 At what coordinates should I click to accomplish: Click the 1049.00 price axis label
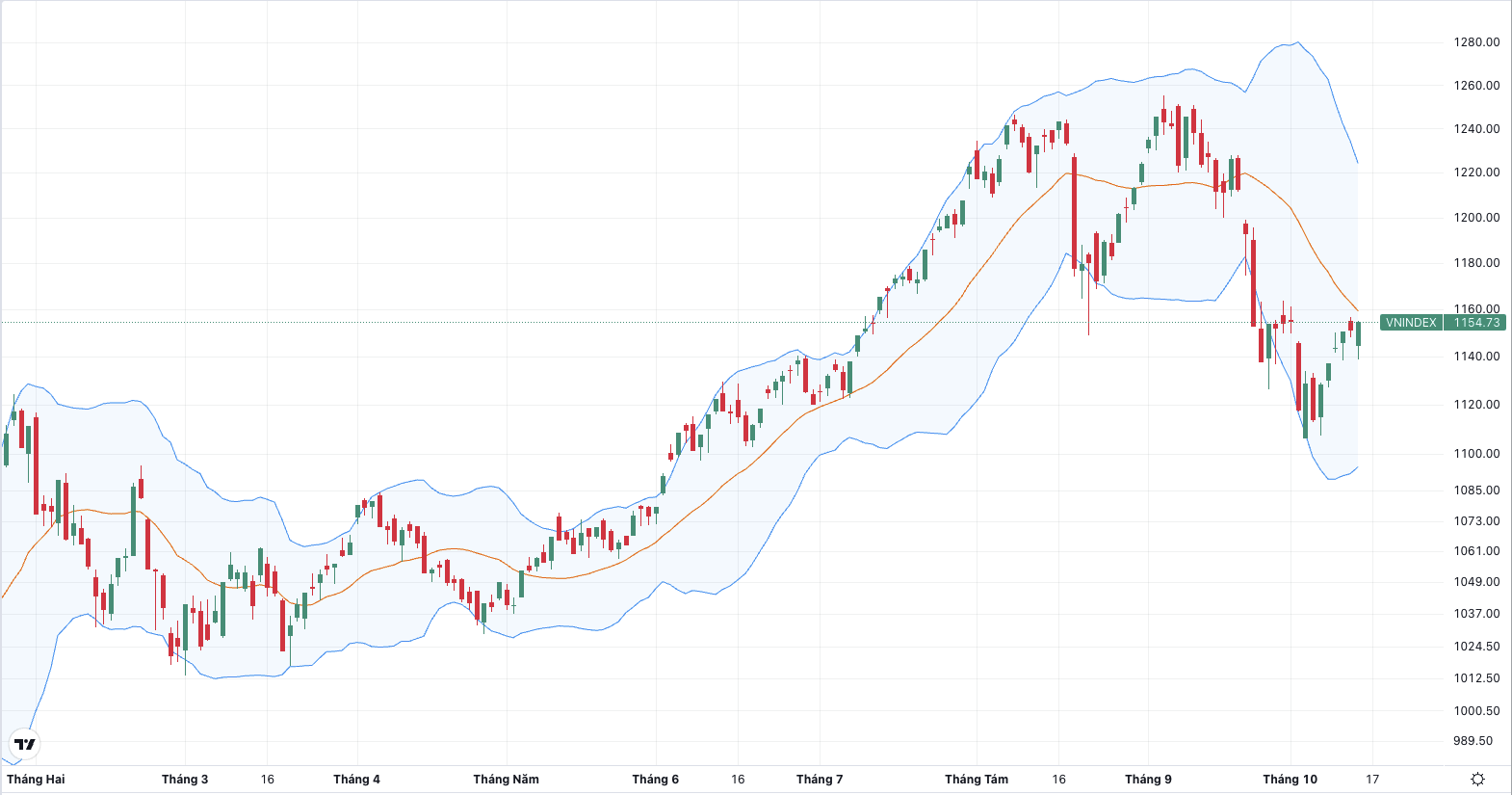[x=1476, y=582]
